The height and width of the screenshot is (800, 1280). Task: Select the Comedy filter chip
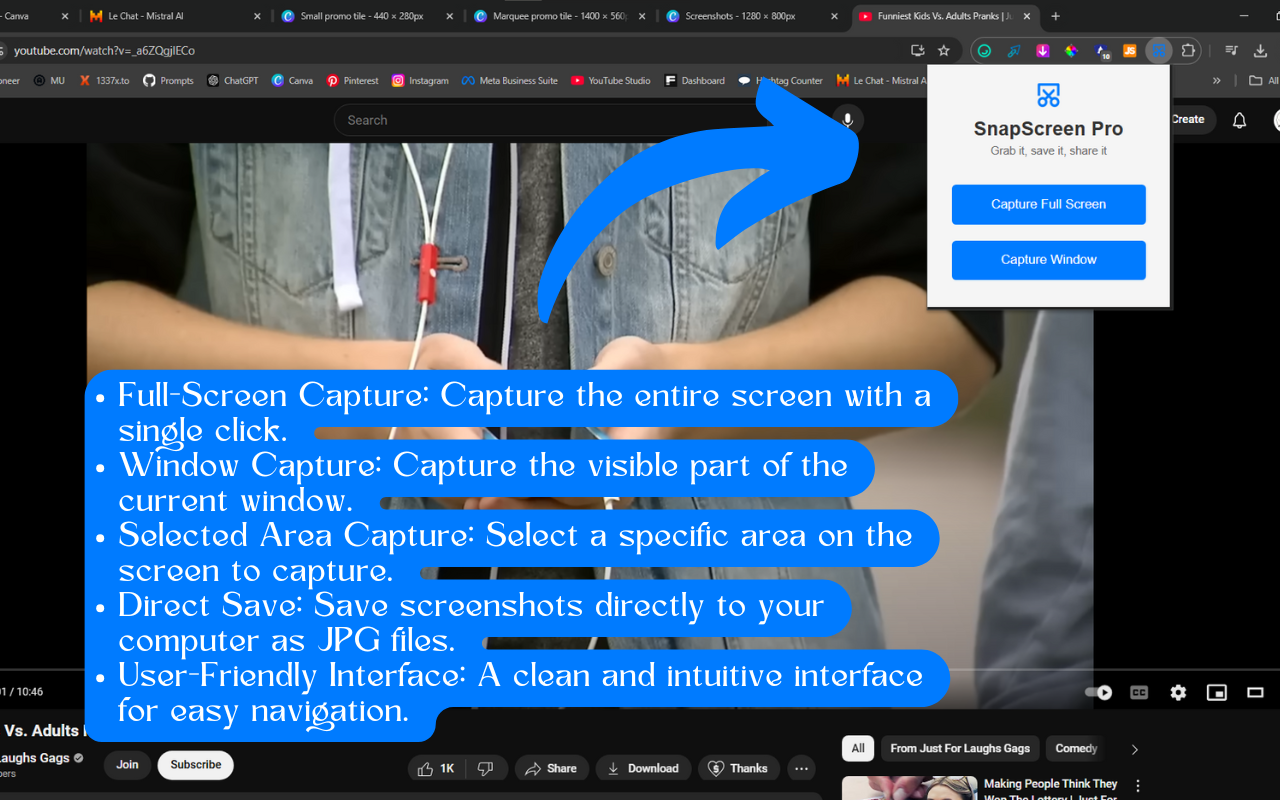1076,748
